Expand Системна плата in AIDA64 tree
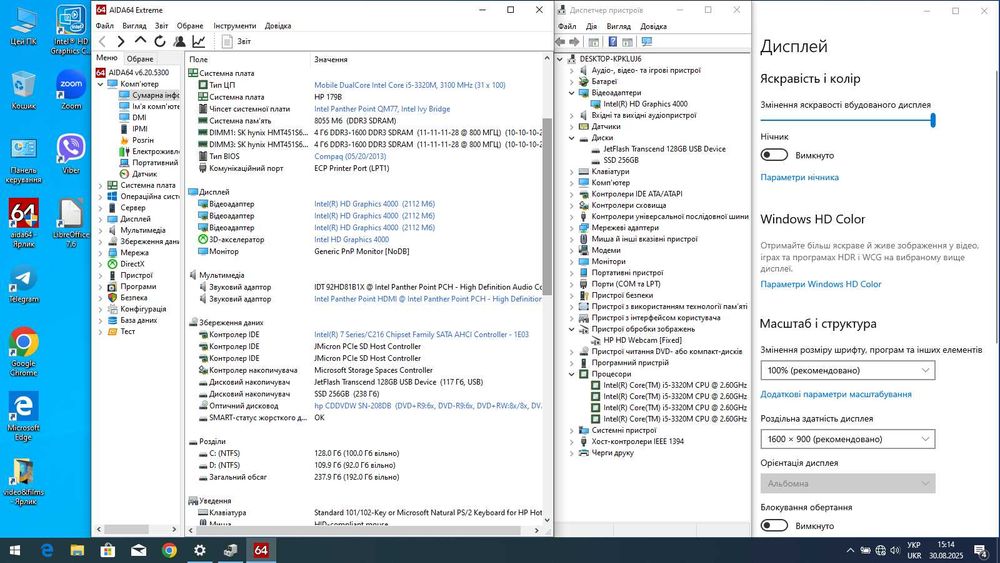Image resolution: width=1000 pixels, height=563 pixels. tap(100, 186)
